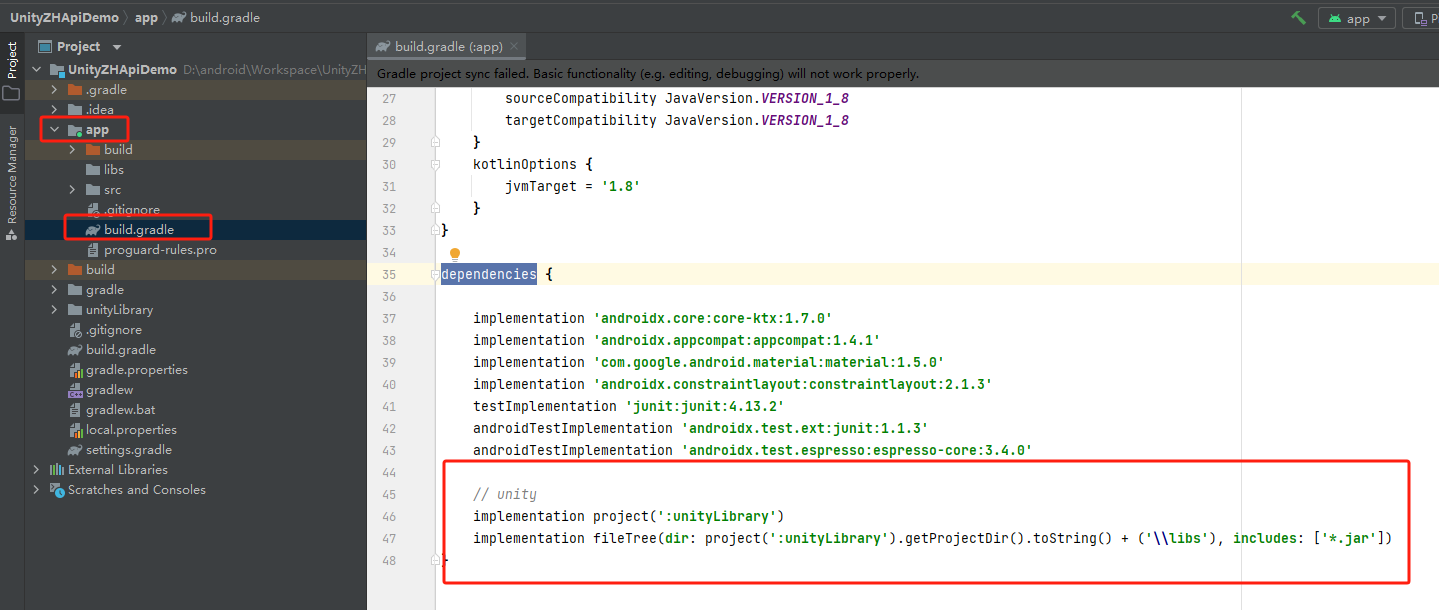Click UnityZHApiDemo in the breadcrumb bar
Image resolution: width=1439 pixels, height=610 pixels.
click(x=64, y=18)
